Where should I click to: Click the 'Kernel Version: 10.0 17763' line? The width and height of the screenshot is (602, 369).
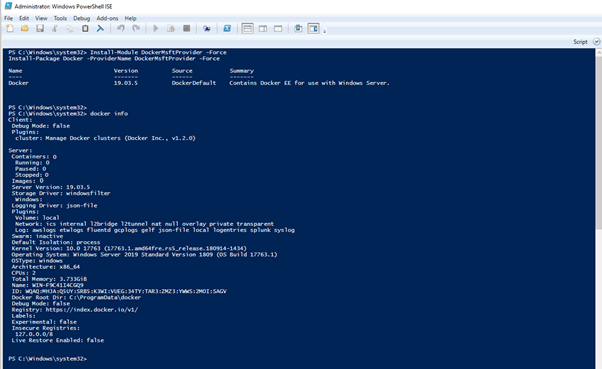129,248
